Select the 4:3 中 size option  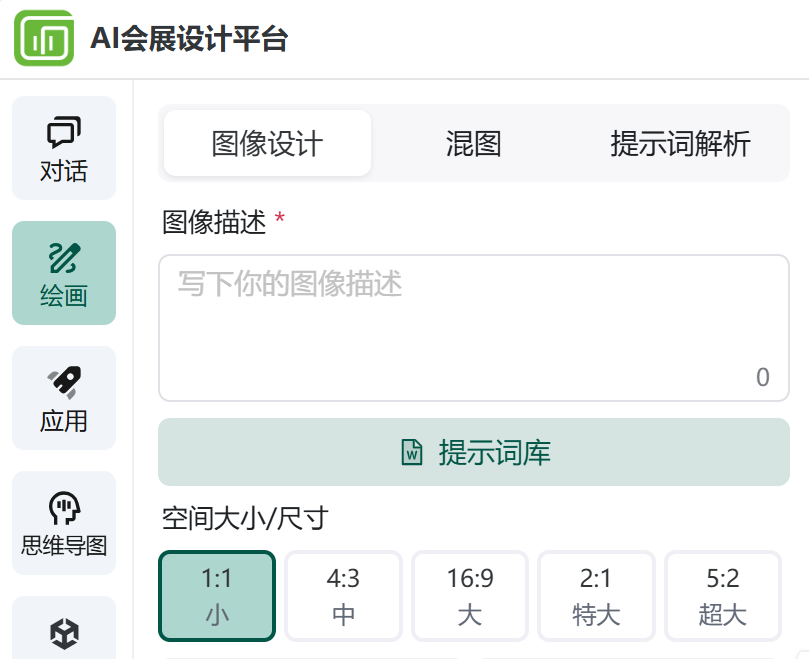[x=343, y=596]
